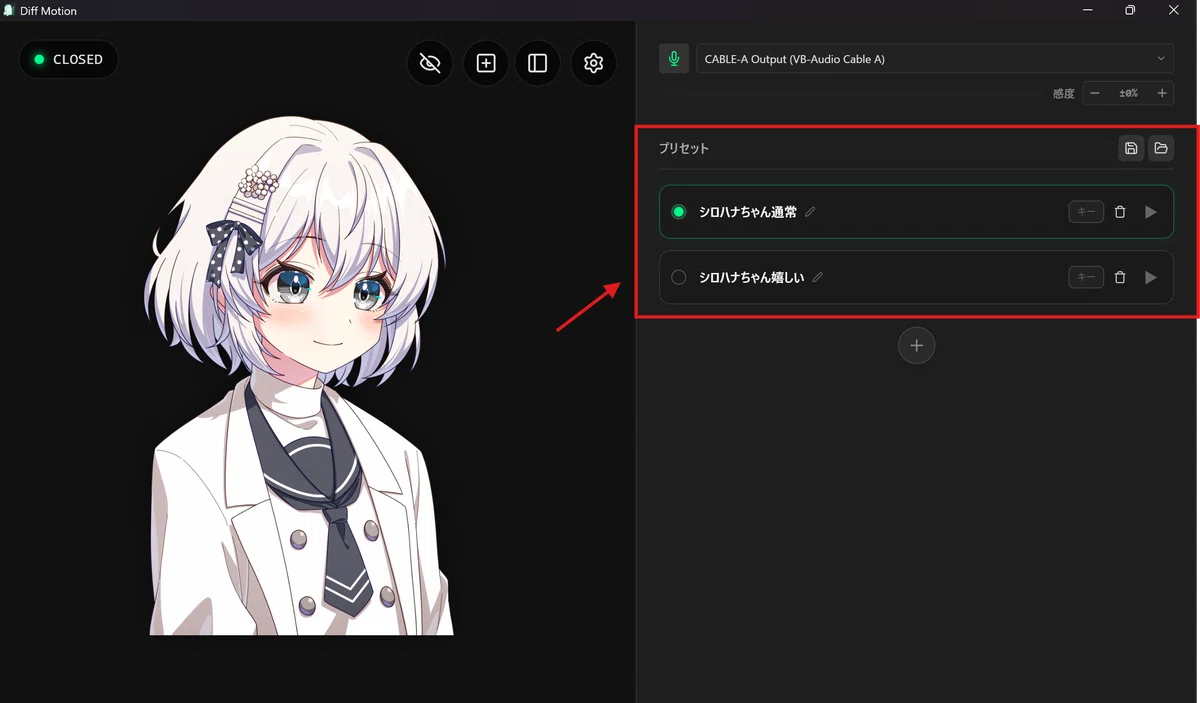
Task: Open settings with the gear icon
Action: pyautogui.click(x=594, y=63)
